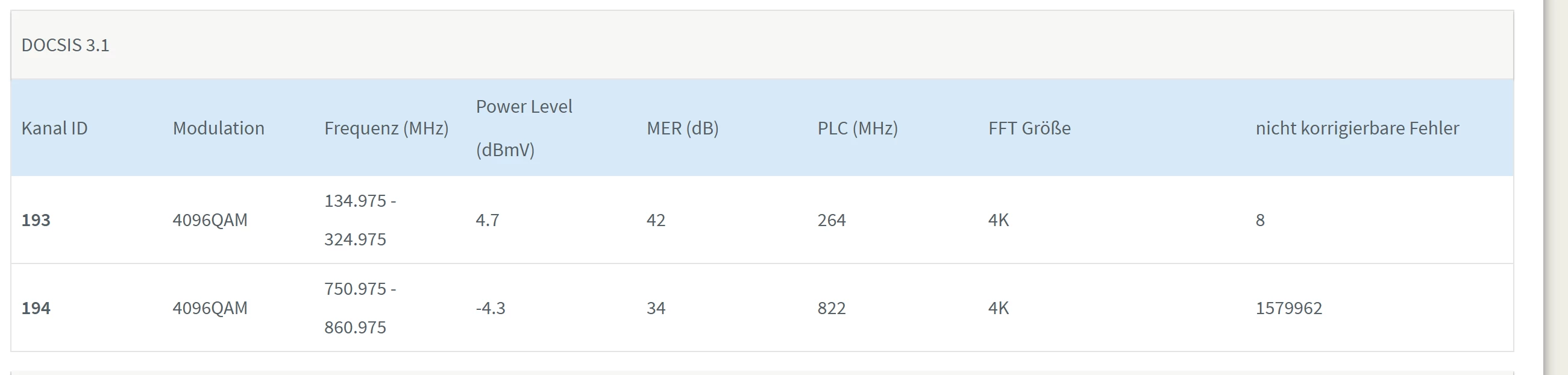This screenshot has height=375, width=1568.
Task: Click the Modulation column header
Action: [x=219, y=128]
